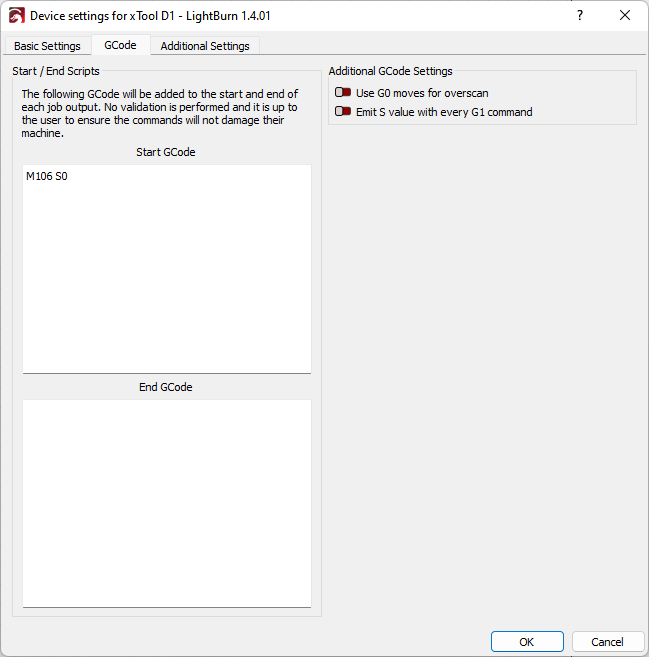Enable Use G0 moves for overscan
The image size is (649, 657).
[x=343, y=92]
